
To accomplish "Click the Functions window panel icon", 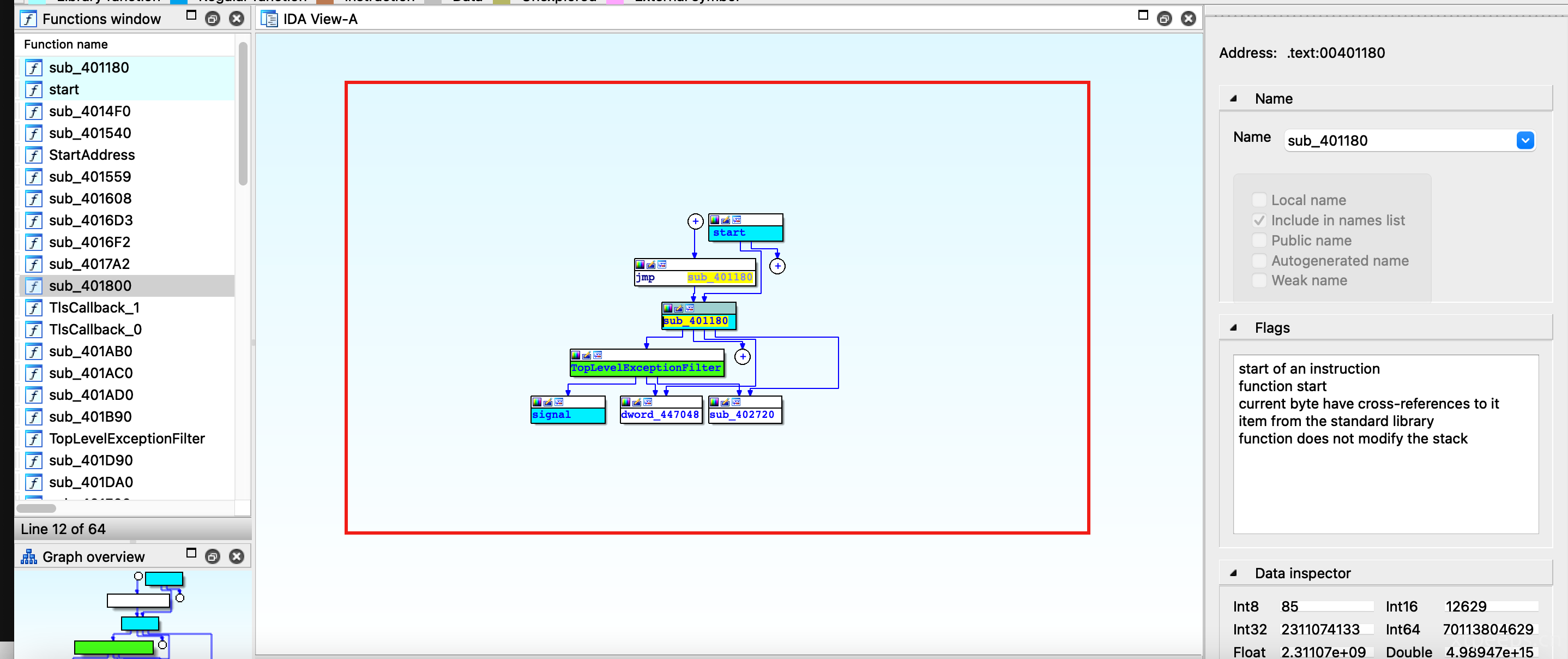I will click(28, 19).
